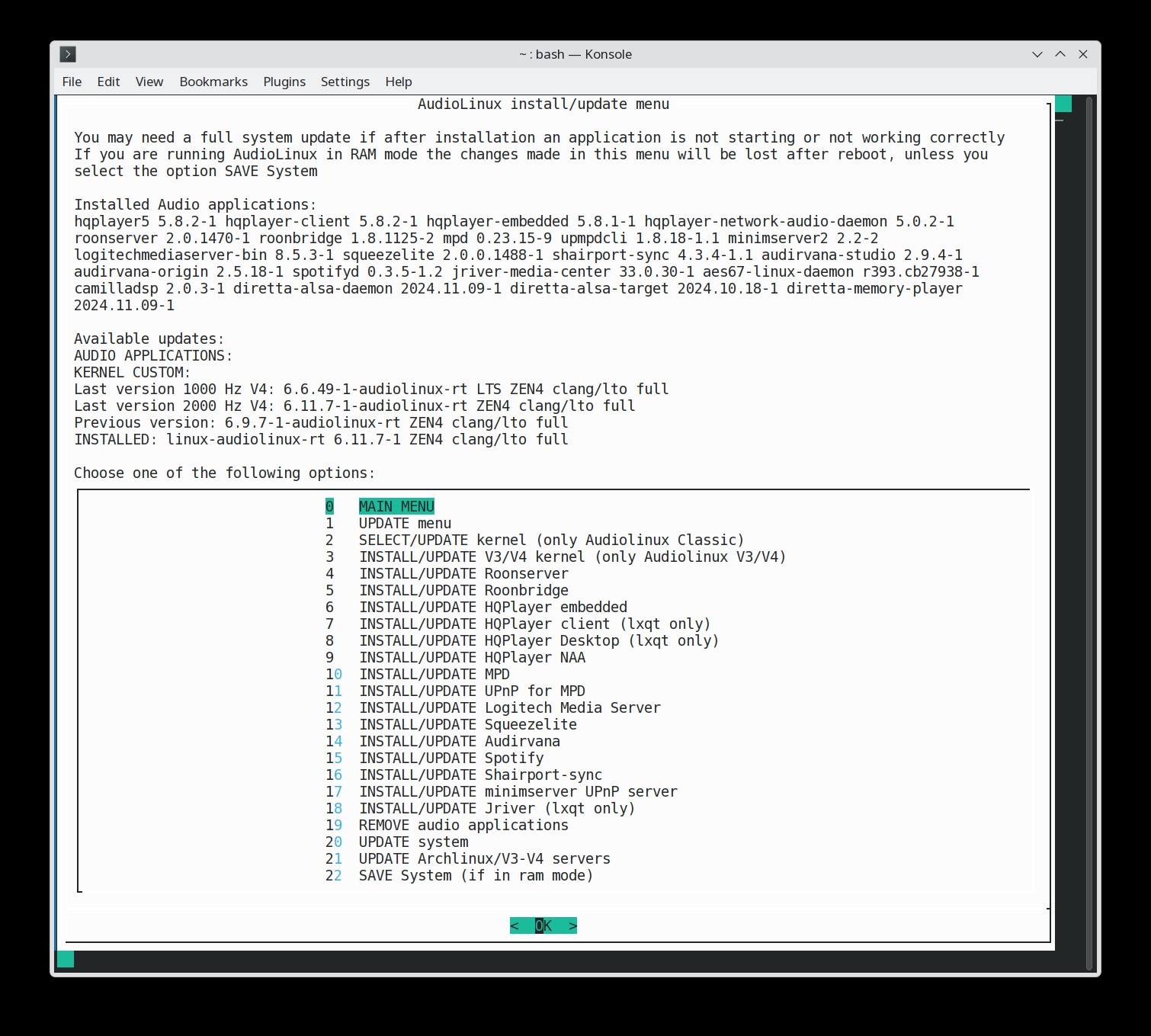
Task: Open the Bookmarks menu
Action: point(213,82)
